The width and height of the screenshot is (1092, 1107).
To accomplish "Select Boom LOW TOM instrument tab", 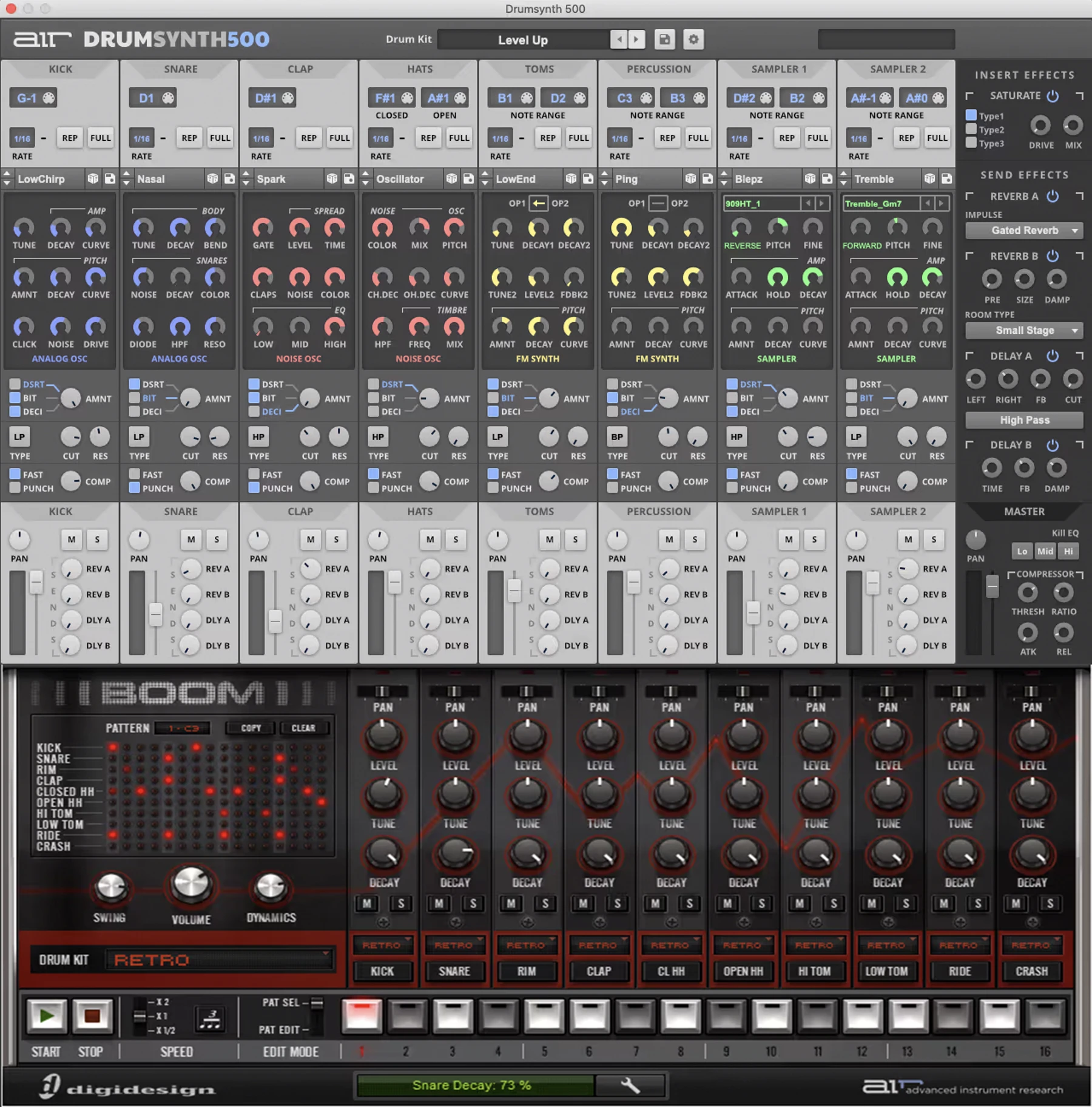I will 886,971.
